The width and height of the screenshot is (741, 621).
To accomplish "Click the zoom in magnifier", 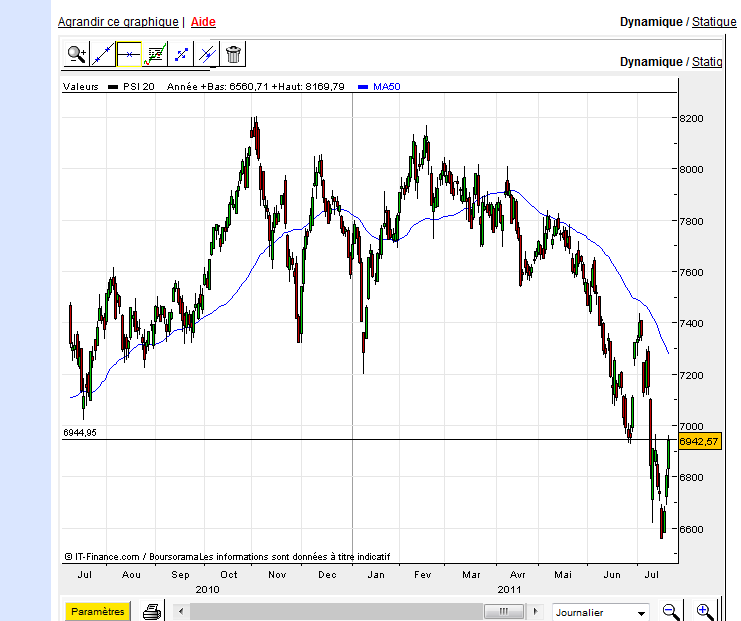I will pos(705,612).
